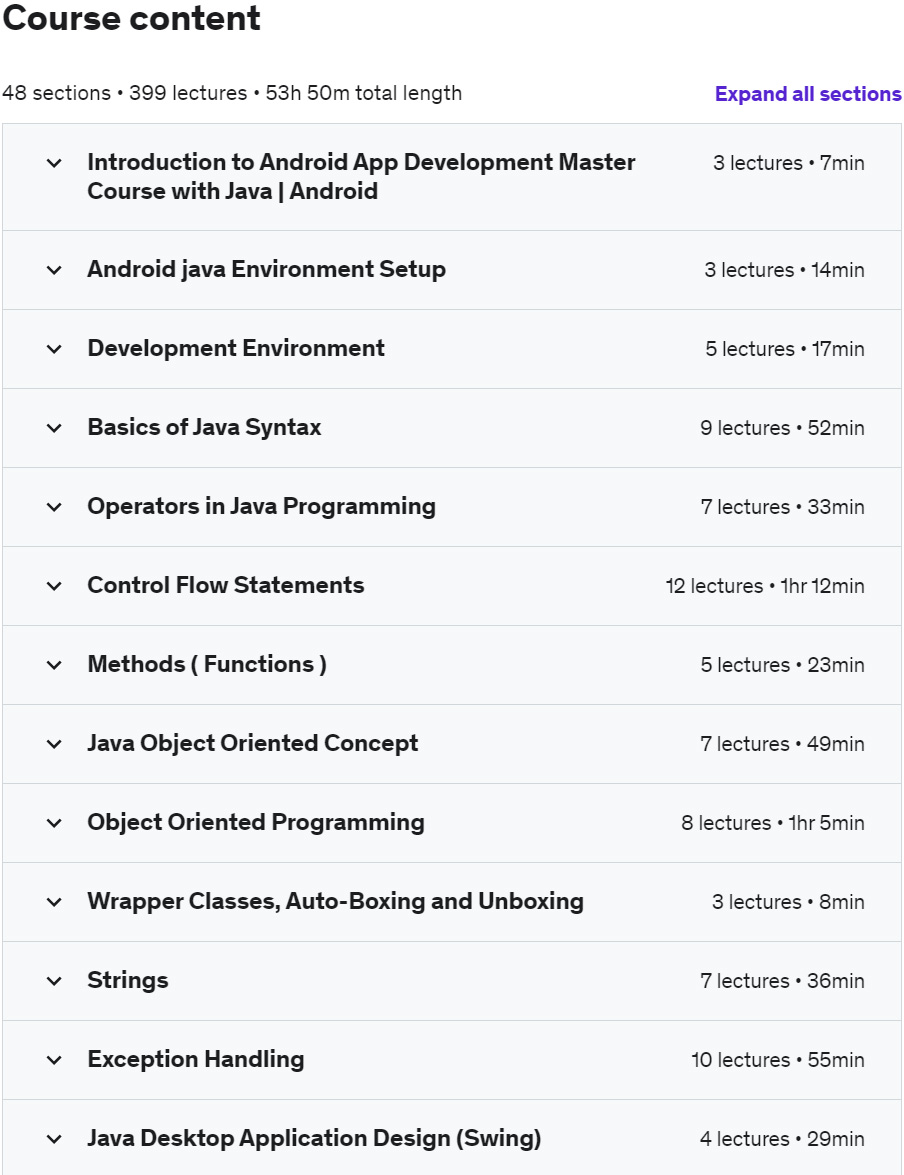This screenshot has height=1175, width=904.
Task: Click the Strings section chevron
Action: (x=54, y=981)
